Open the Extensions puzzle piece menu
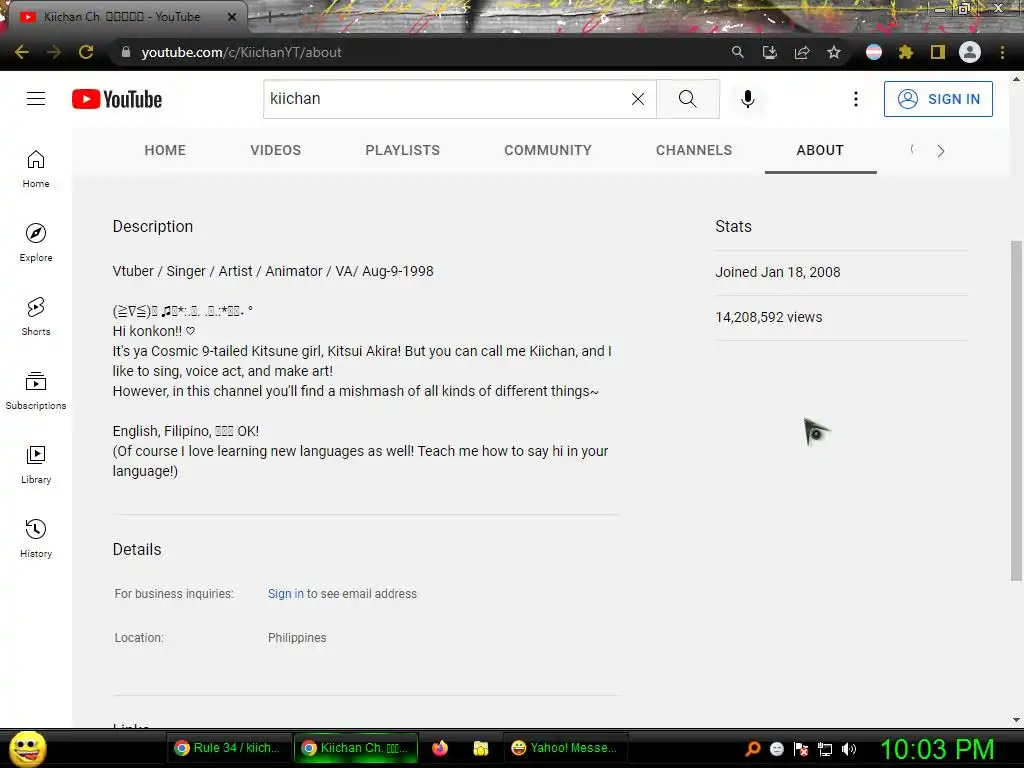Screen dimensions: 1024x768 click(x=906, y=52)
